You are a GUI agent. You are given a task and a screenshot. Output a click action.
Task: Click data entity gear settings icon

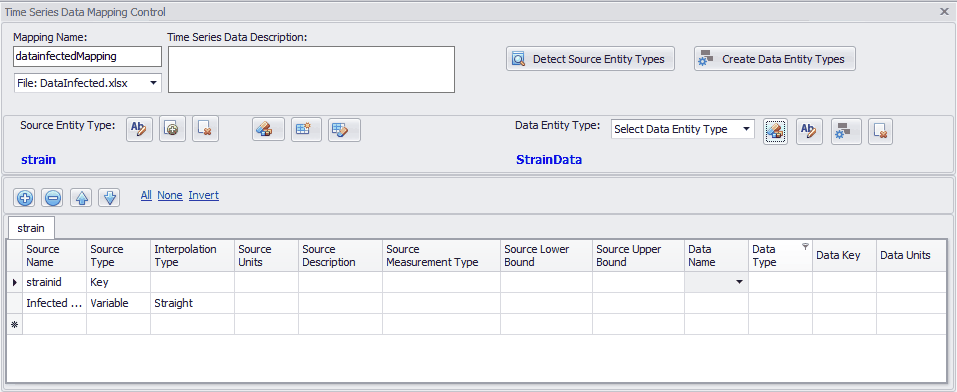coord(846,131)
